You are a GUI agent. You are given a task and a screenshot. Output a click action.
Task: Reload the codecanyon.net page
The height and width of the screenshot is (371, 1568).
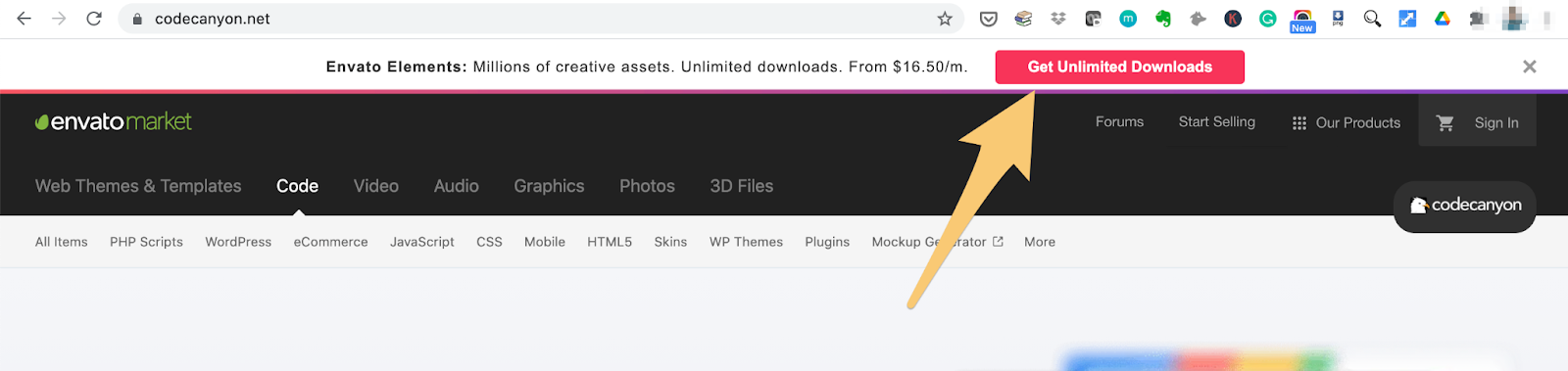click(x=94, y=19)
